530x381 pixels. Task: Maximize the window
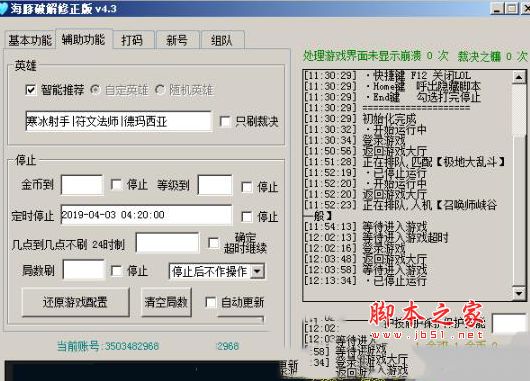[511, 8]
